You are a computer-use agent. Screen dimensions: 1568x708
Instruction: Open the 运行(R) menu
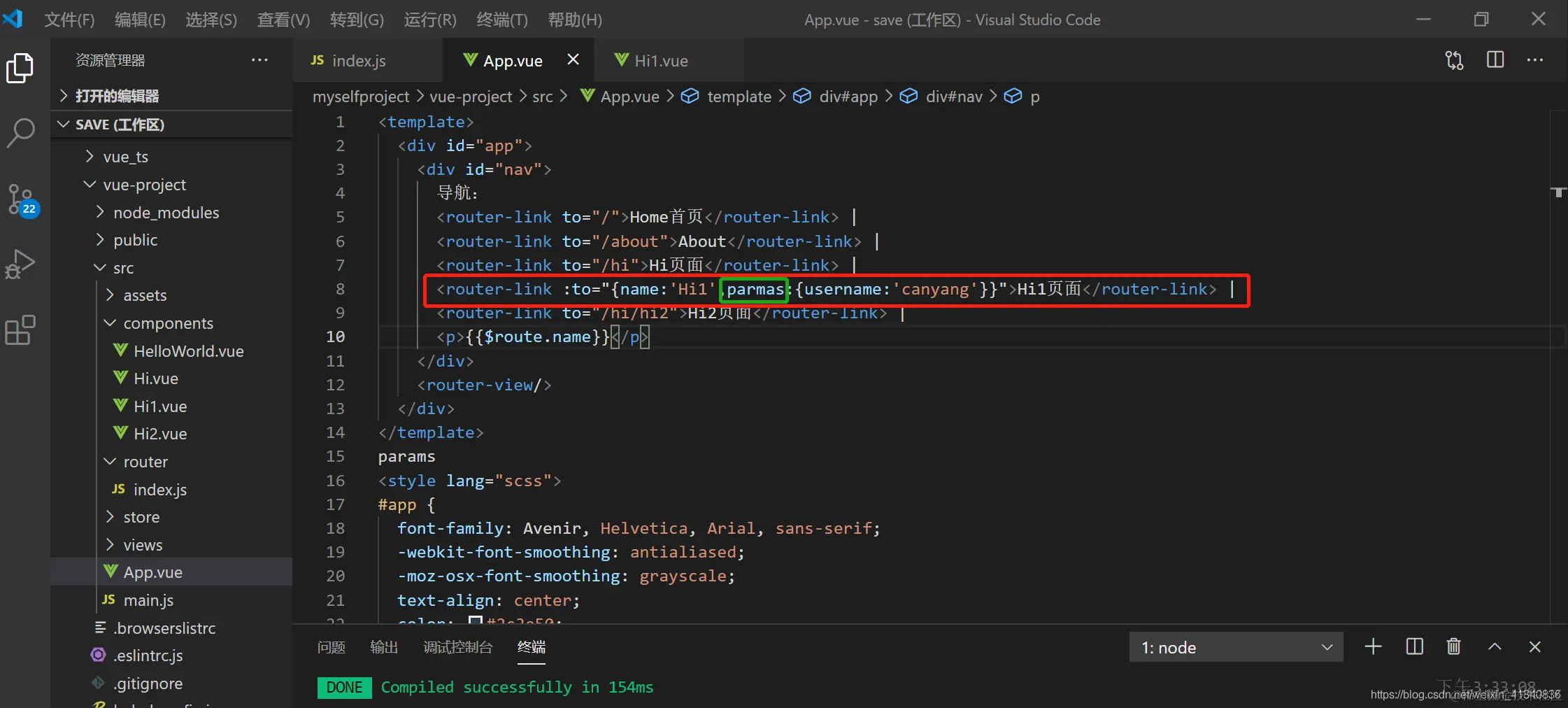point(430,20)
